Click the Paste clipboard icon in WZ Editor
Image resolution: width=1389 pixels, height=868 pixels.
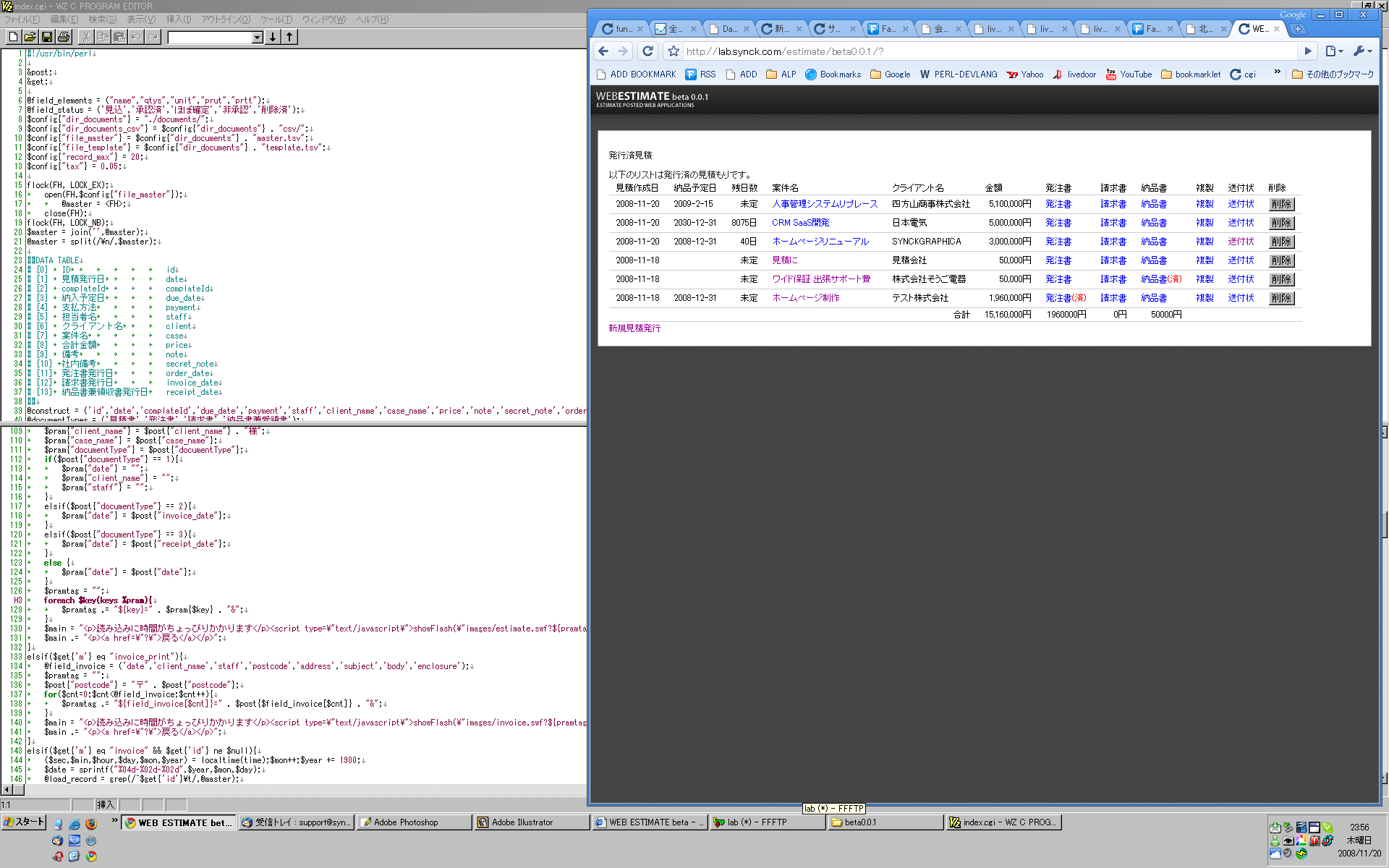(119, 37)
